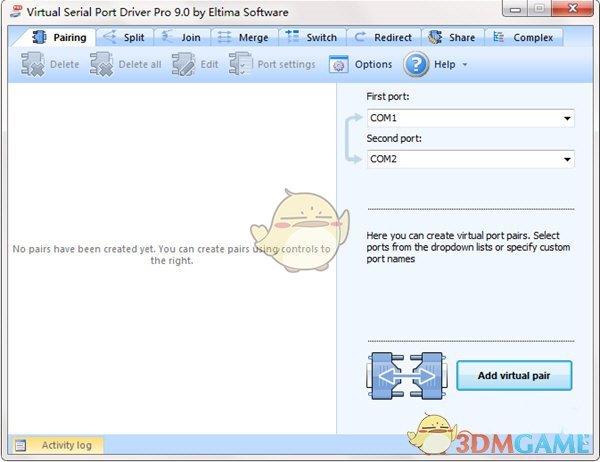Click the Pairing tab chip icon

(39, 37)
